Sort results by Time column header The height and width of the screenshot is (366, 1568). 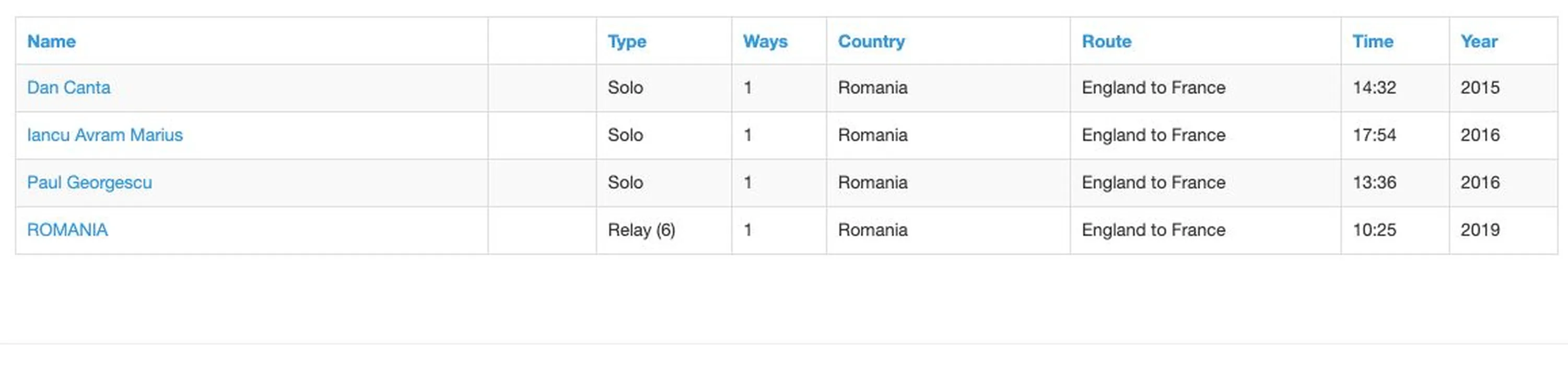1373,41
